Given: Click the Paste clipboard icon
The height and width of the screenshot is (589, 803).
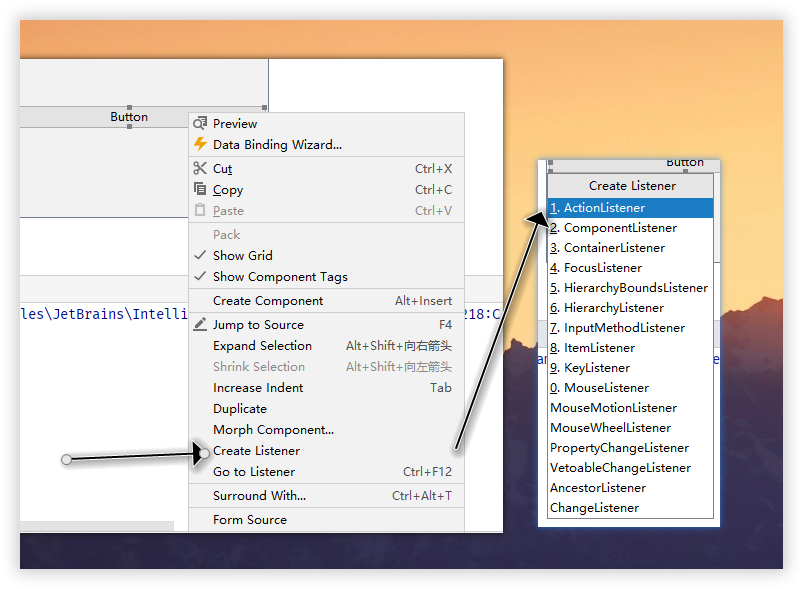Looking at the screenshot, I should point(201,210).
